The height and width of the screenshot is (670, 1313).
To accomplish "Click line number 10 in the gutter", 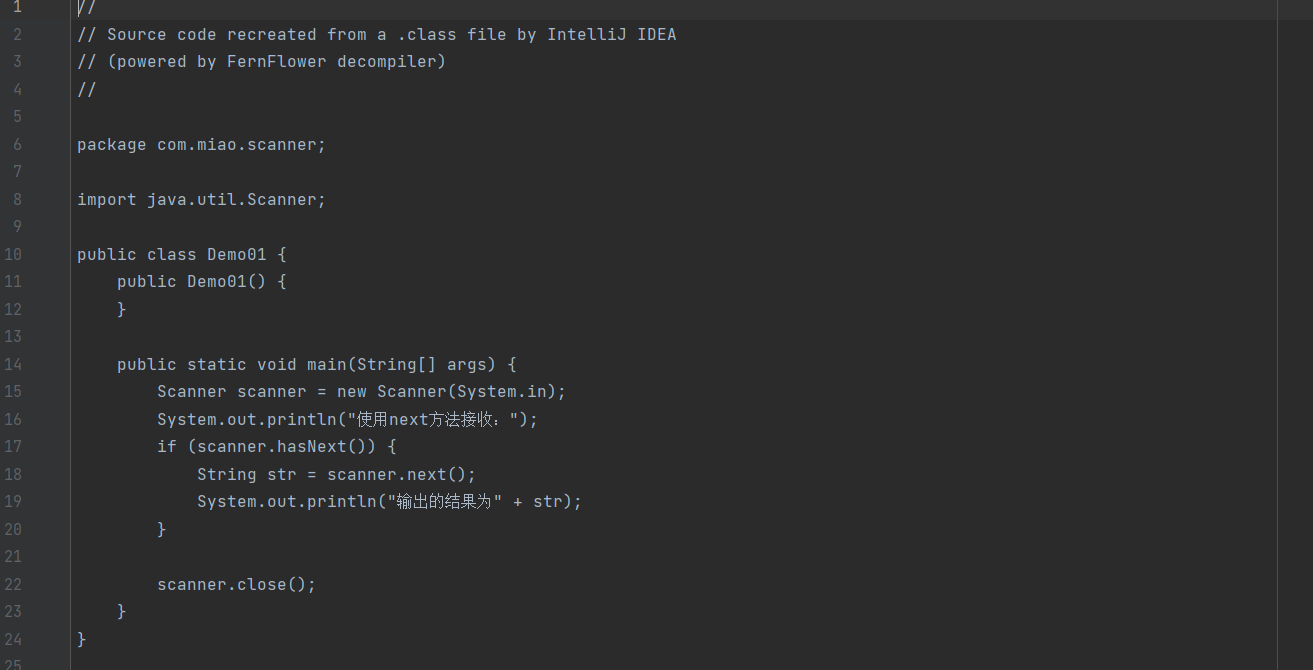I will click(x=13, y=255).
